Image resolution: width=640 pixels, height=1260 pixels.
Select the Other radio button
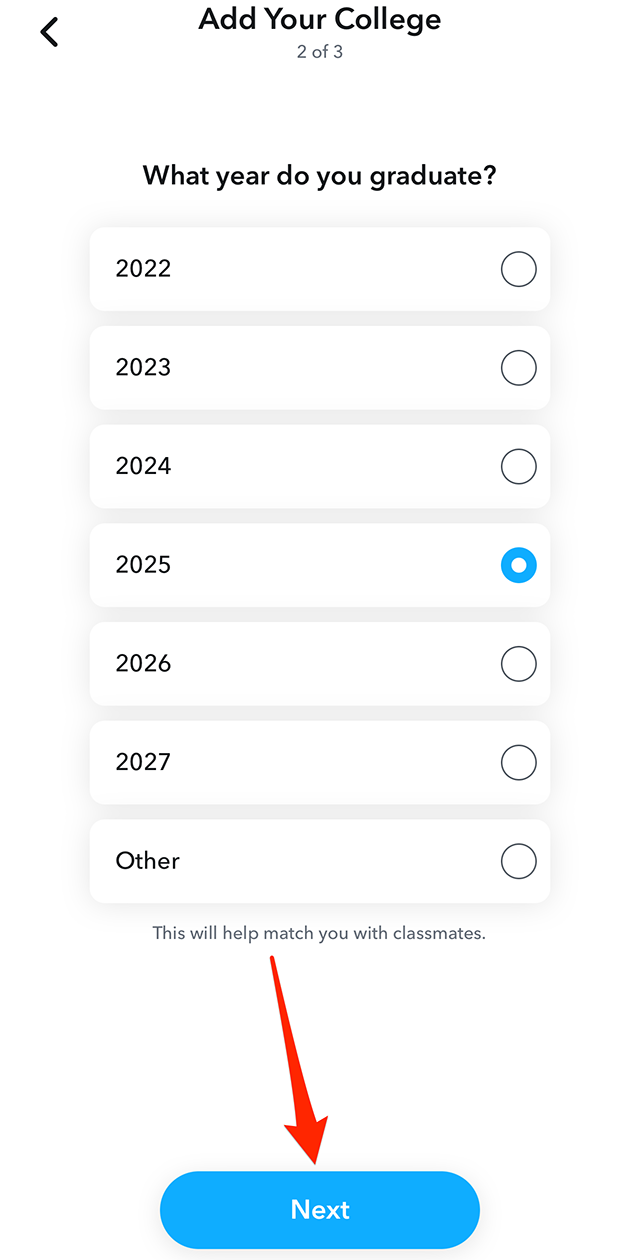point(518,861)
